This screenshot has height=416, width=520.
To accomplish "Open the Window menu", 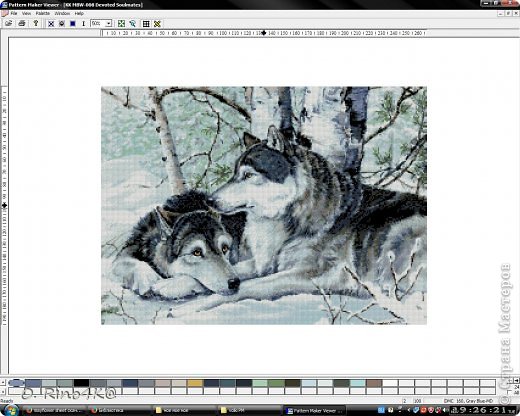I will tap(62, 13).
